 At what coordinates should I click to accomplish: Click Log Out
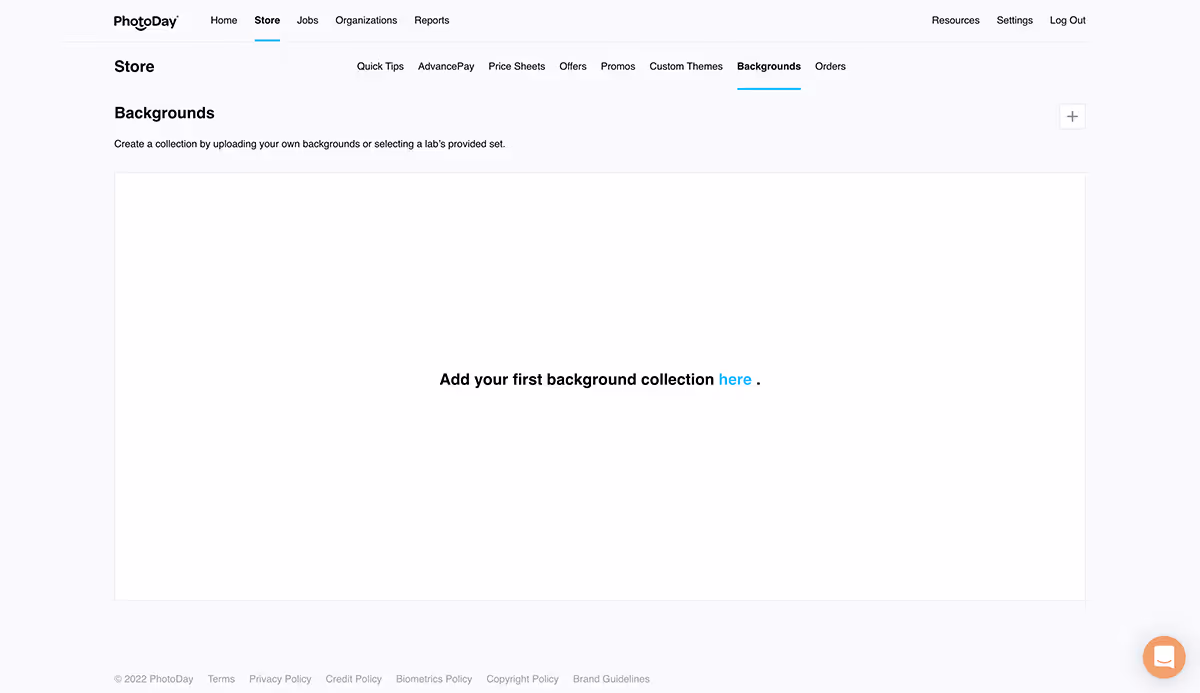coord(1068,20)
